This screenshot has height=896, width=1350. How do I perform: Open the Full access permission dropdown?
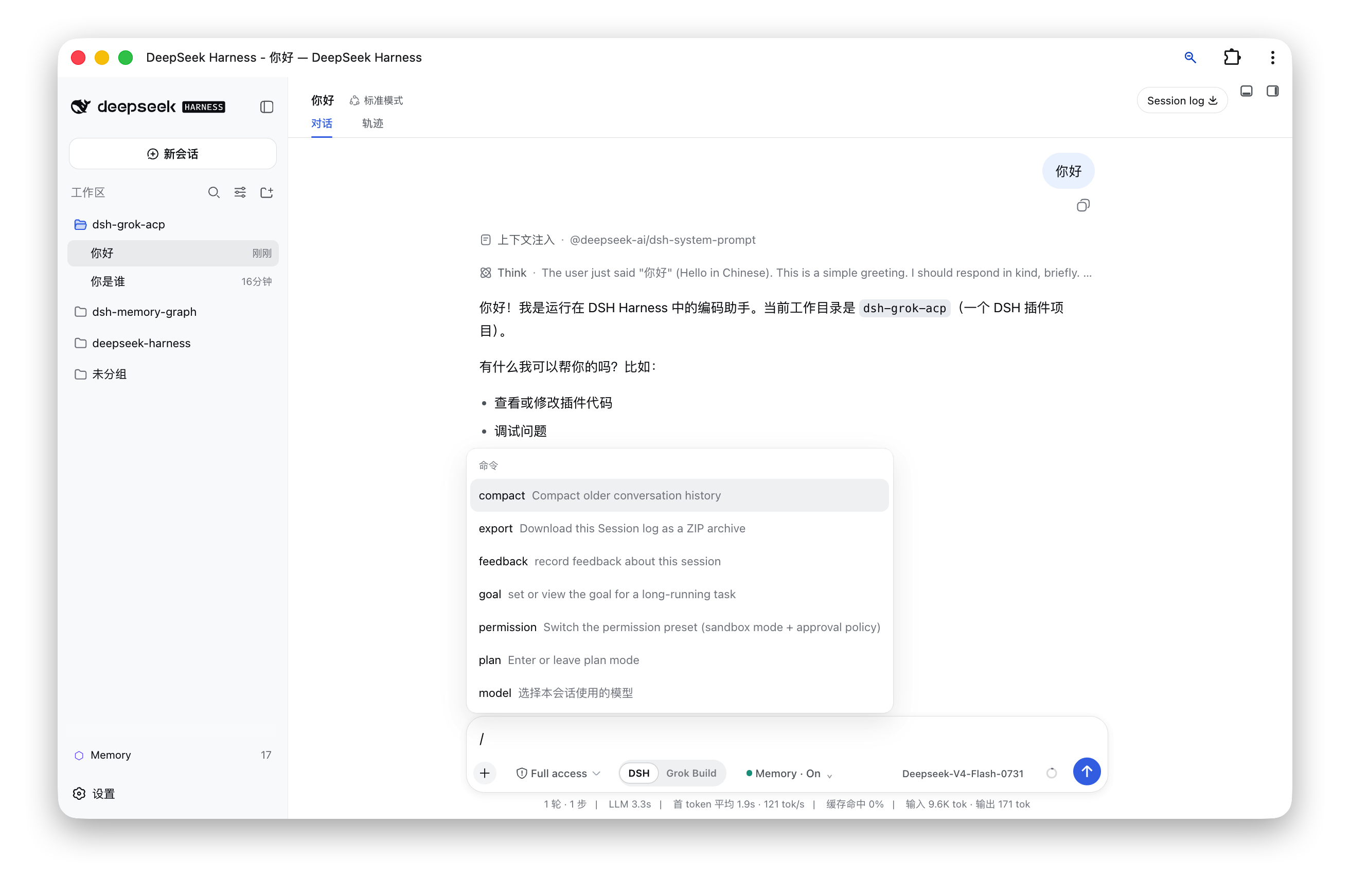pyautogui.click(x=558, y=773)
